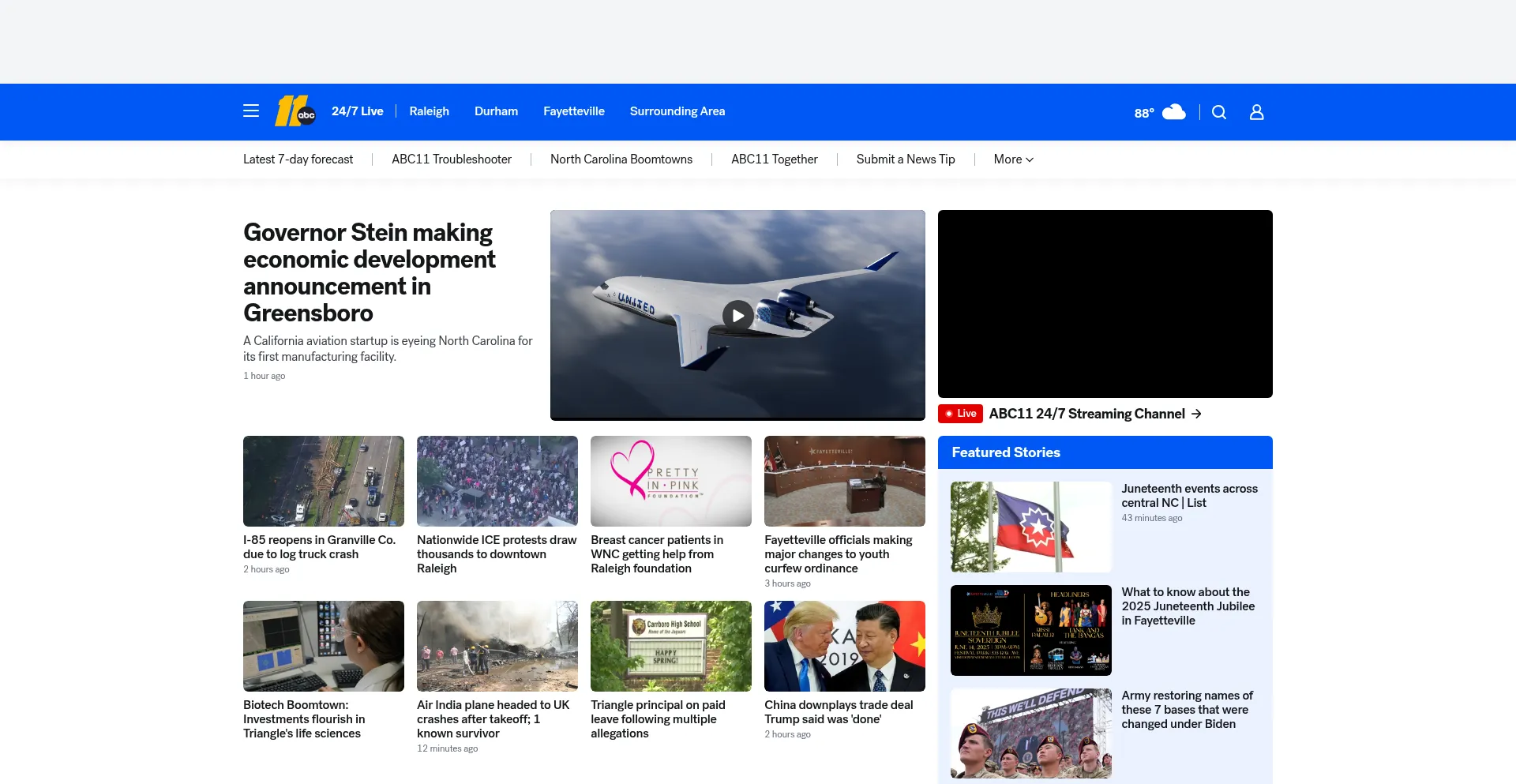The height and width of the screenshot is (784, 1516).
Task: Click arrow beside ABC11 24/7 Streaming Channel
Action: (x=1197, y=414)
